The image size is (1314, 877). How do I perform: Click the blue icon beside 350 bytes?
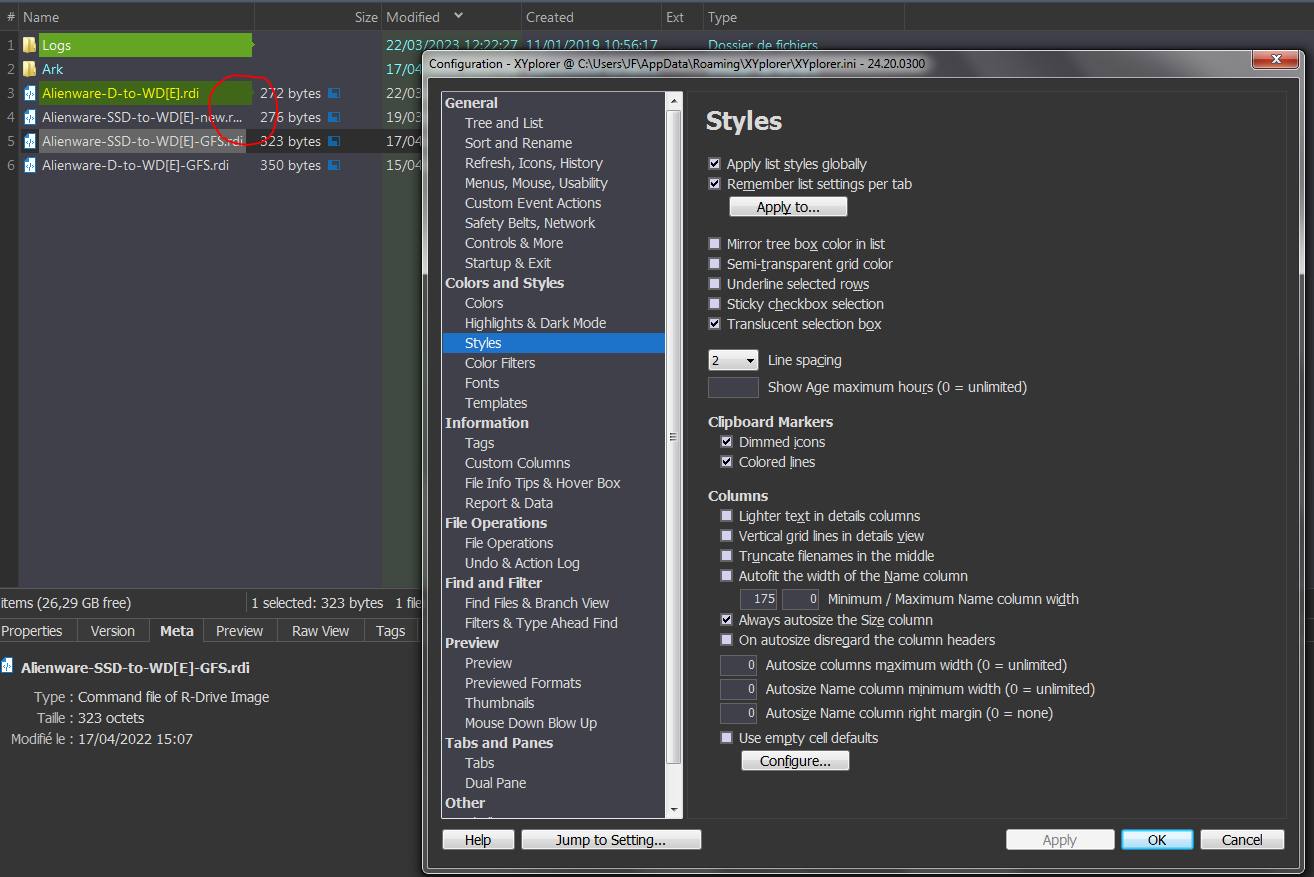[x=334, y=165]
